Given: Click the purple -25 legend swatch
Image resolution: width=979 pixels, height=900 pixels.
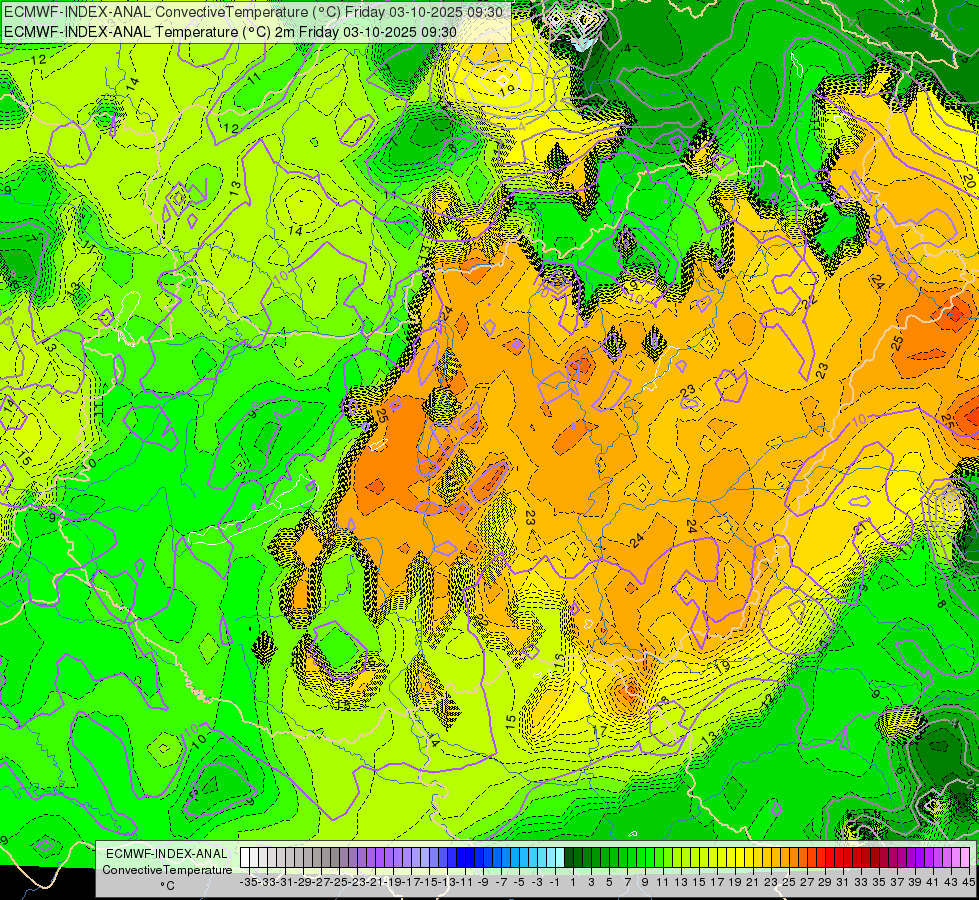Looking at the screenshot, I should [x=335, y=857].
